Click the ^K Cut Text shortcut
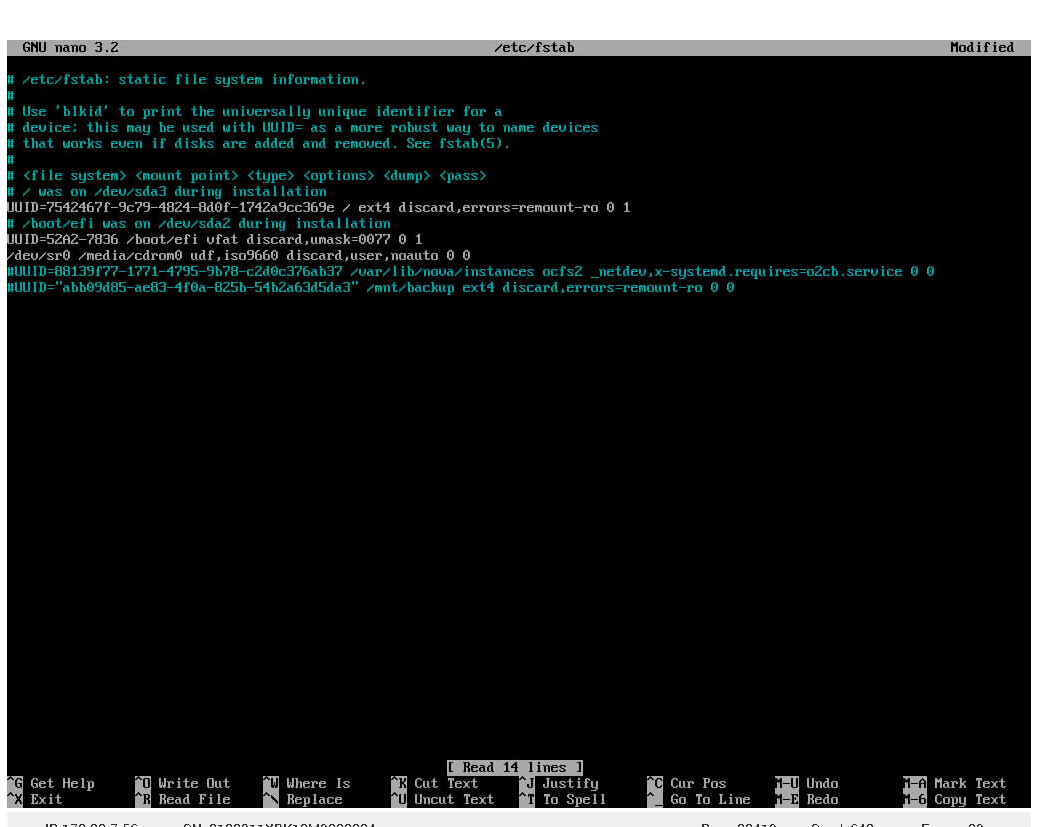 click(x=434, y=783)
